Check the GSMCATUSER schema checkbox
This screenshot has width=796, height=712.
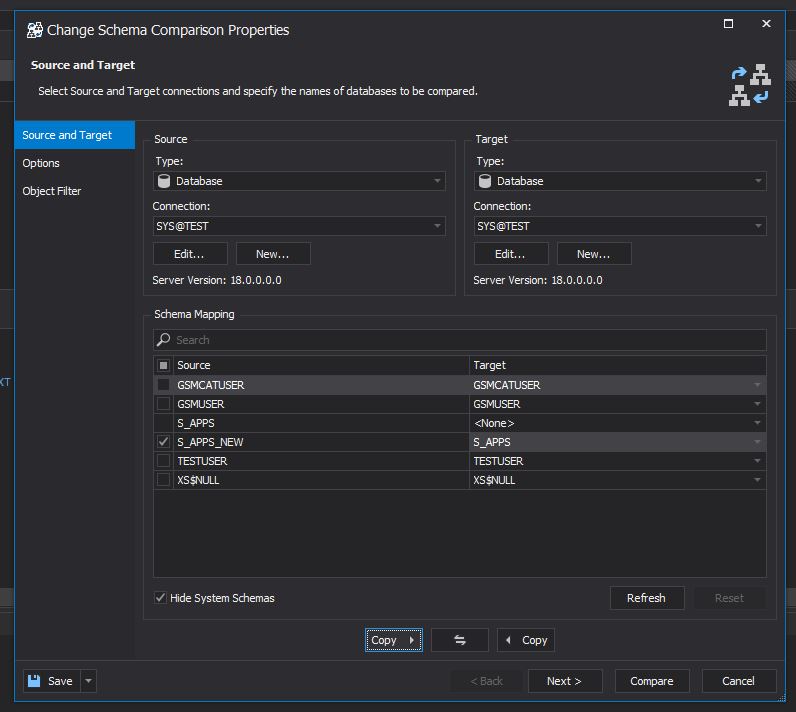click(x=164, y=385)
